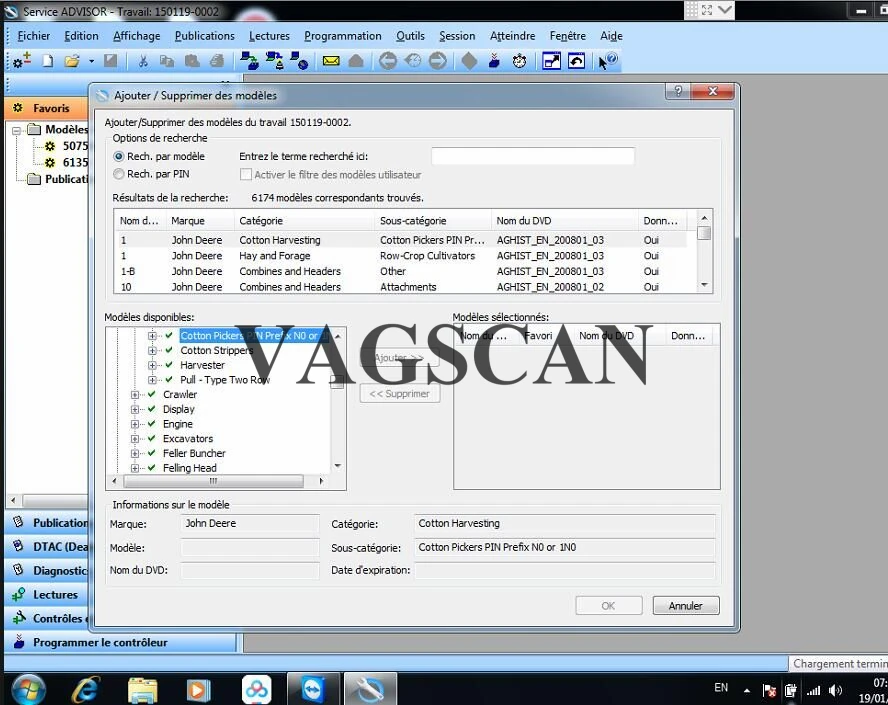The image size is (888, 705).
Task: Expand the Cotton Pickers PIN Prefix node
Action: [152, 336]
